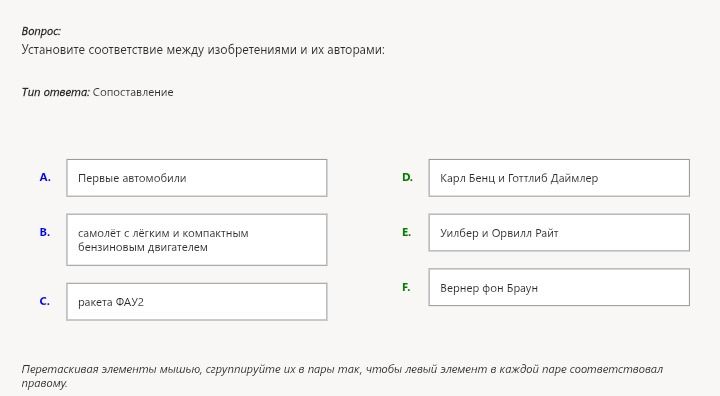Click the 'Тип ответа:' label
The width and height of the screenshot is (720, 396).
coord(56,92)
